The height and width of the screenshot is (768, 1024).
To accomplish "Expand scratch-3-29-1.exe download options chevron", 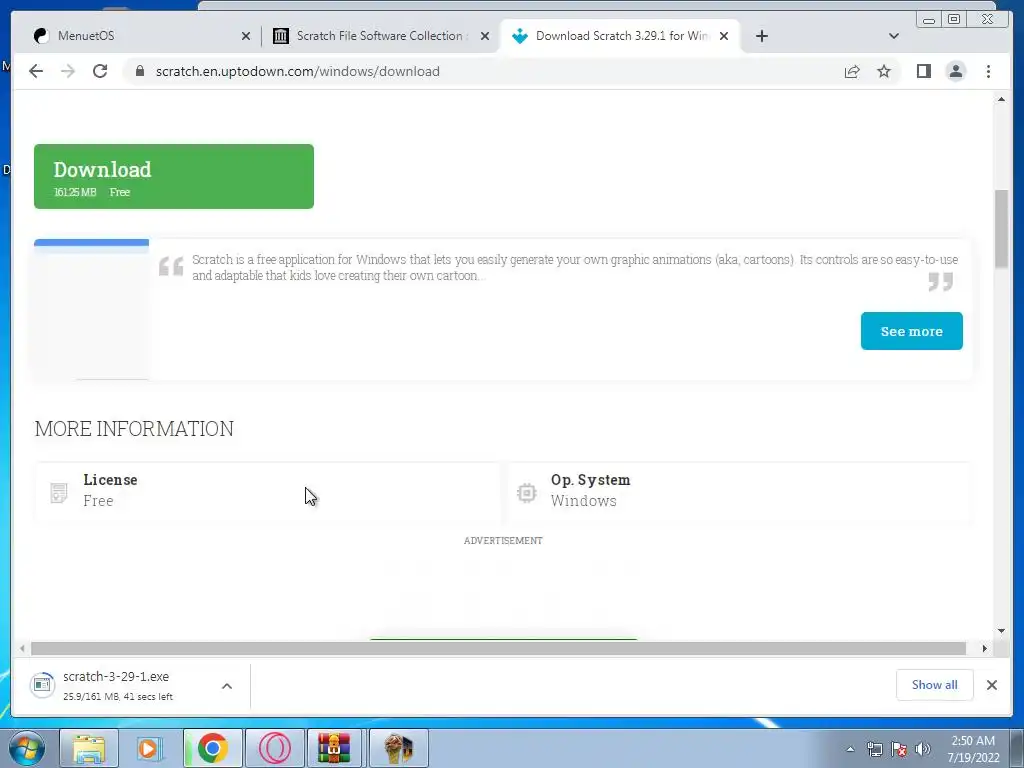I will point(227,686).
